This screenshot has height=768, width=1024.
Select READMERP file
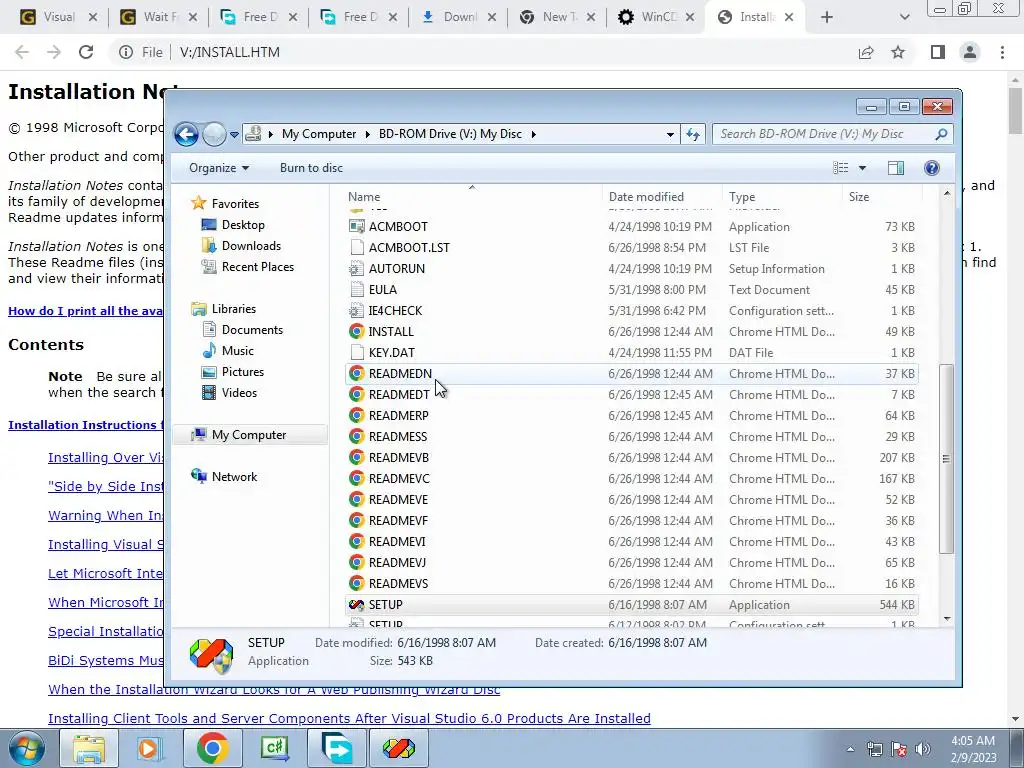[632, 415]
